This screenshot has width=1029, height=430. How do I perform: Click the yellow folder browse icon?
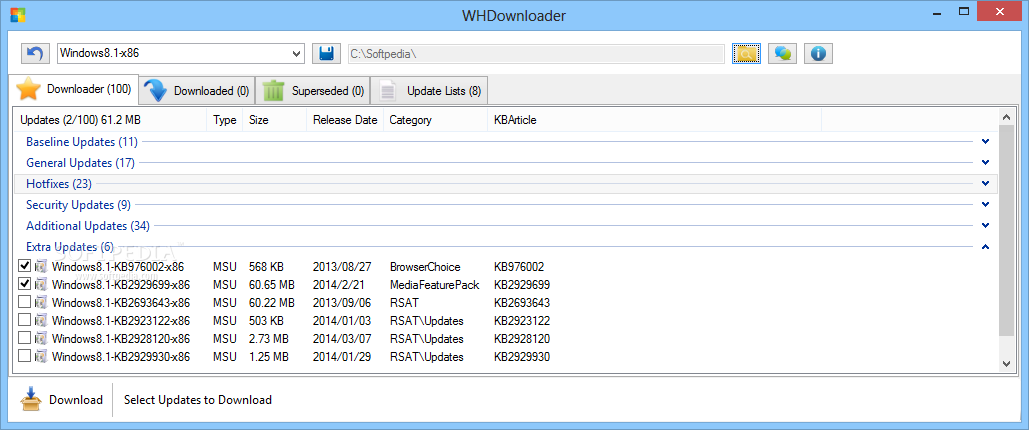pyautogui.click(x=746, y=53)
